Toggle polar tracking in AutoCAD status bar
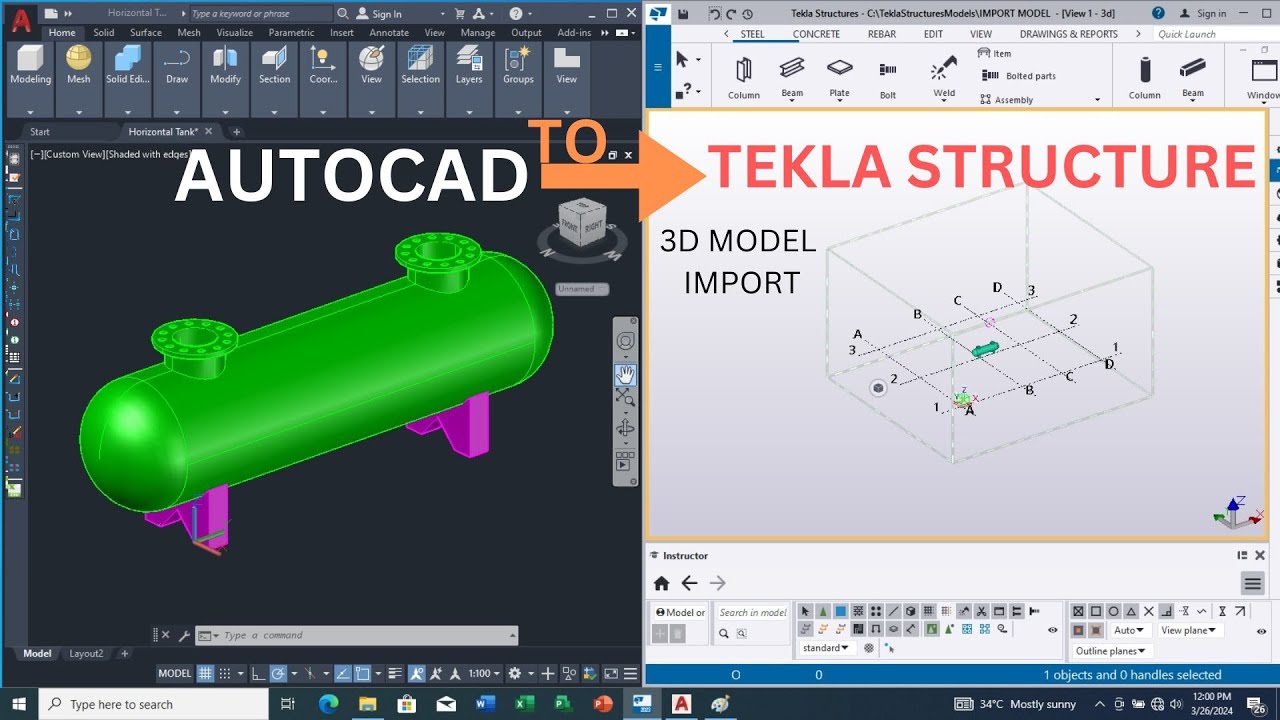The image size is (1280, 720). click(x=280, y=673)
